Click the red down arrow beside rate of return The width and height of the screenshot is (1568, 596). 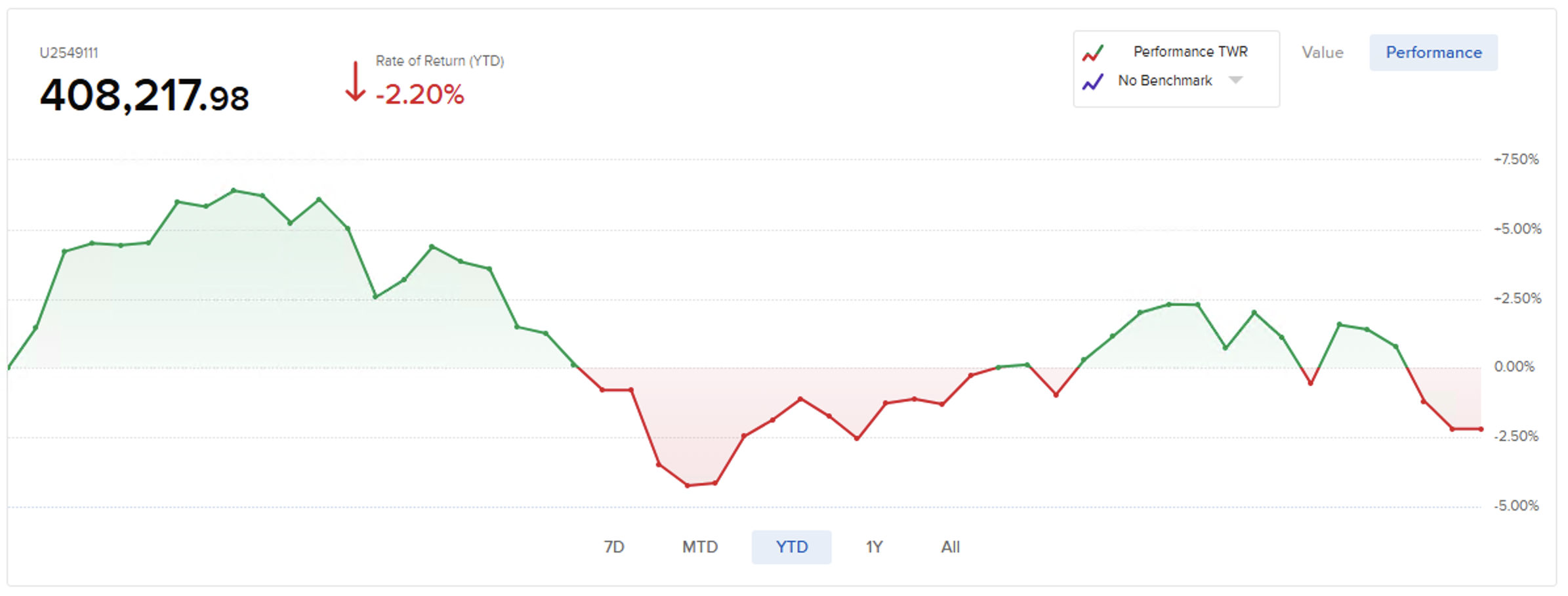355,82
